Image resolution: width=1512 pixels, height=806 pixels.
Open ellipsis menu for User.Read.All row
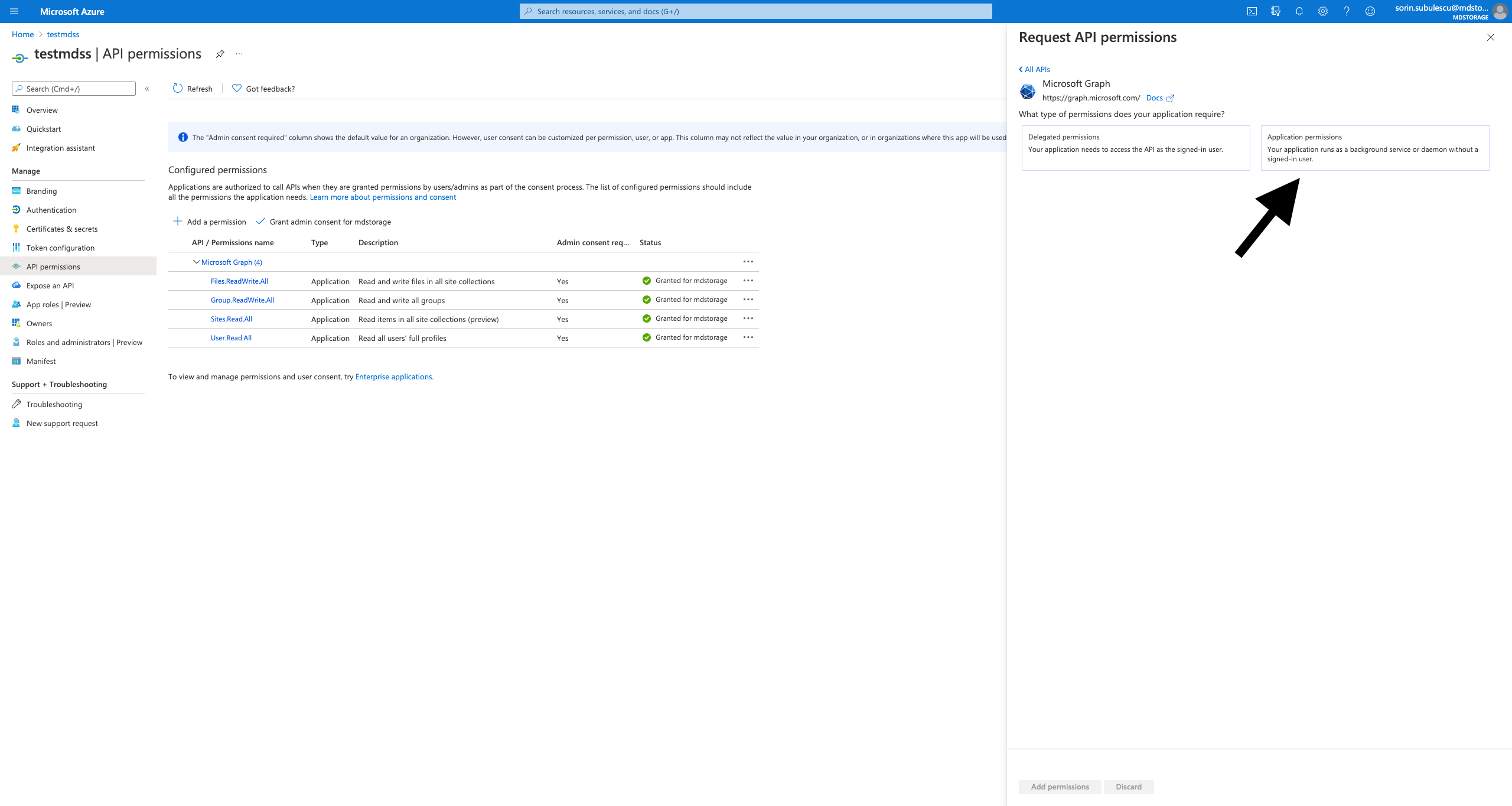coord(748,337)
